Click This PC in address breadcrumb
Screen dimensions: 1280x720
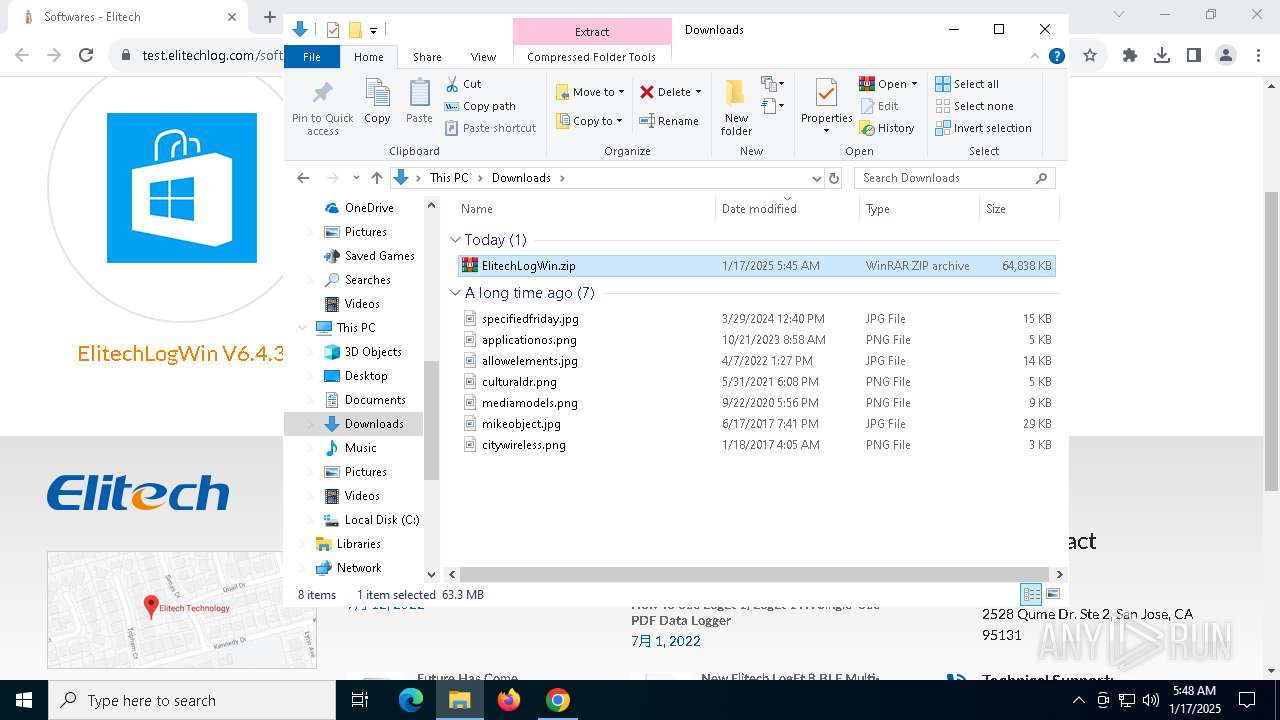449,178
